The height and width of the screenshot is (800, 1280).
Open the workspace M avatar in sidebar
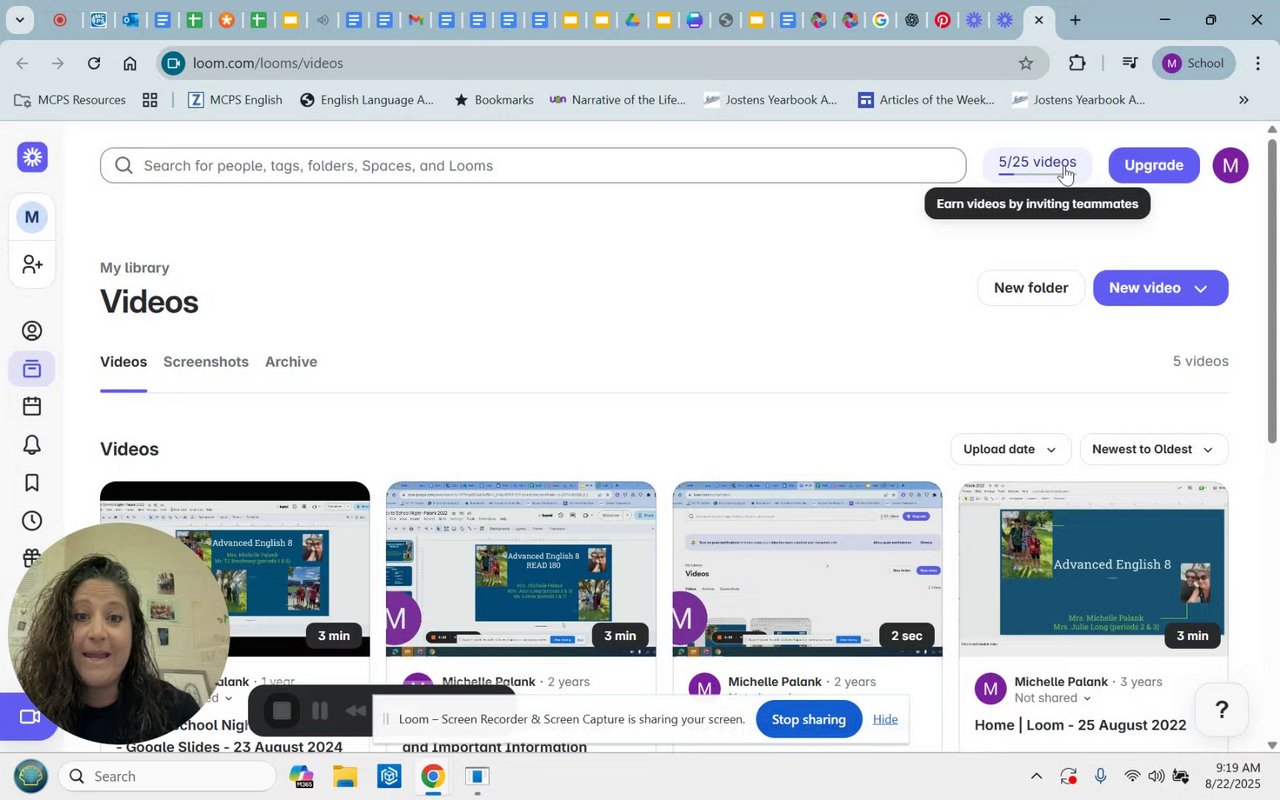click(x=32, y=217)
